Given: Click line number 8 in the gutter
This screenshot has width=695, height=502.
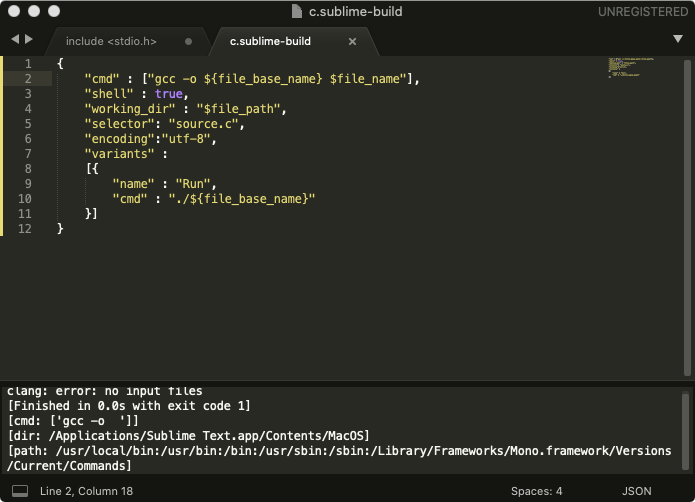Looking at the screenshot, I should click(28, 169).
